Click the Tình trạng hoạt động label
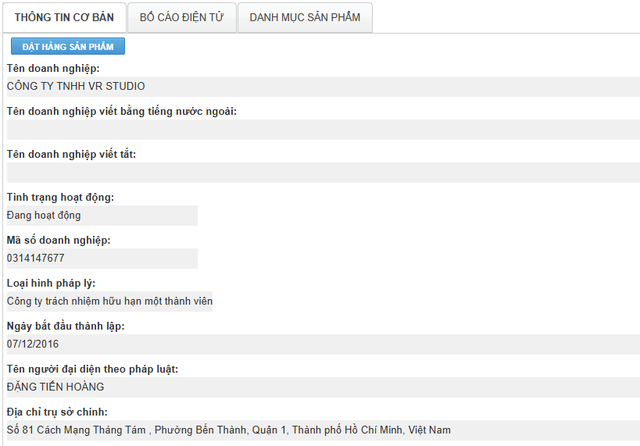This screenshot has height=446, width=640. pos(60,197)
